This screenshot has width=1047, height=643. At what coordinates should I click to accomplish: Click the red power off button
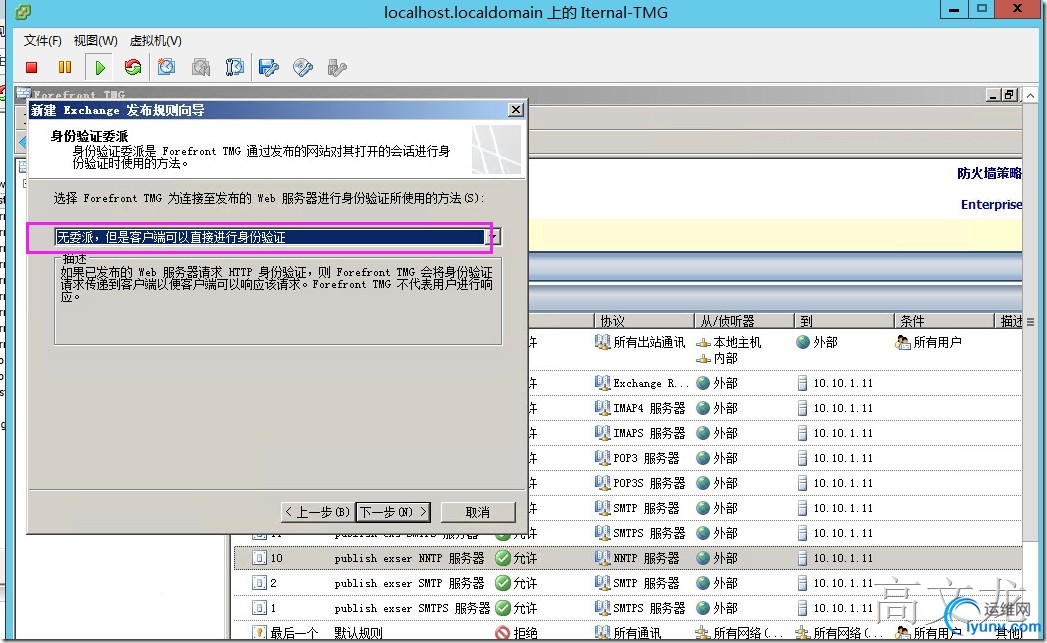click(31, 67)
